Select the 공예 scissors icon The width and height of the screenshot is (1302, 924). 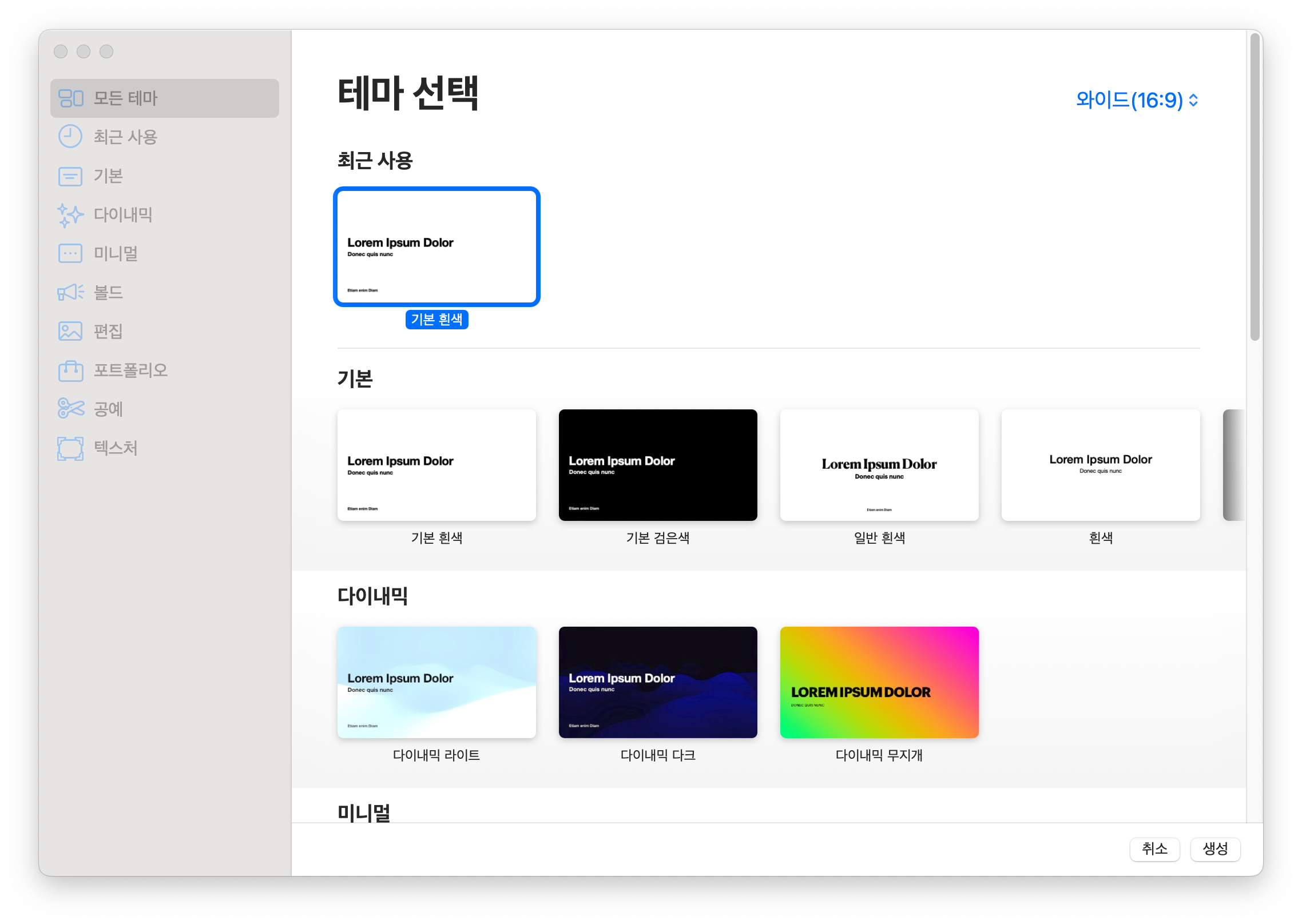coord(70,408)
